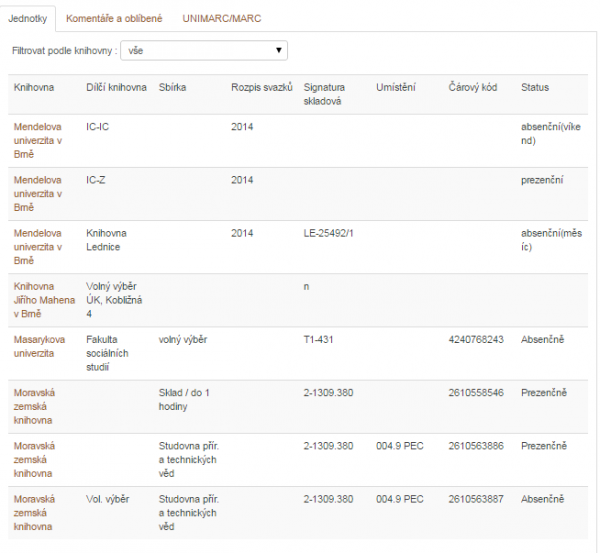The width and height of the screenshot is (600, 553).
Task: Click the Rozpis svazků column header
Action: (x=261, y=88)
